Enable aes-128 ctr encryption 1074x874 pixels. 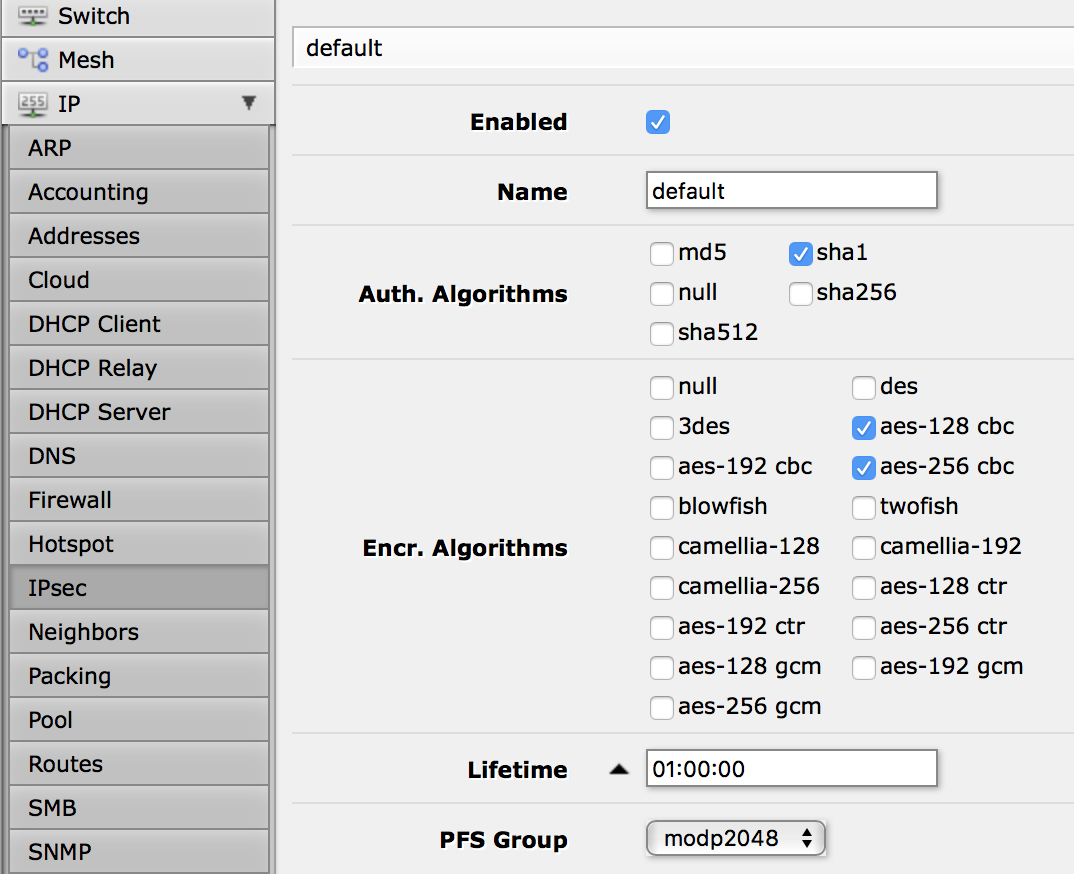point(864,587)
